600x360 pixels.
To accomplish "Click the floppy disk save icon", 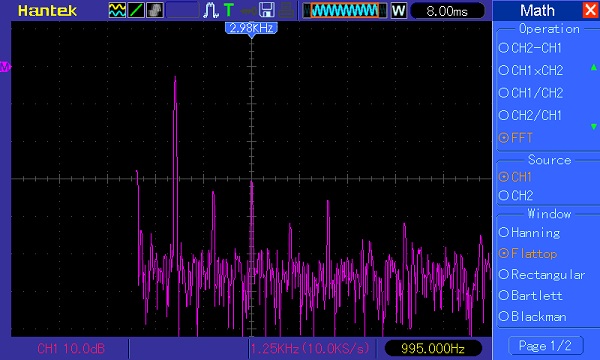I will pyautogui.click(x=267, y=10).
